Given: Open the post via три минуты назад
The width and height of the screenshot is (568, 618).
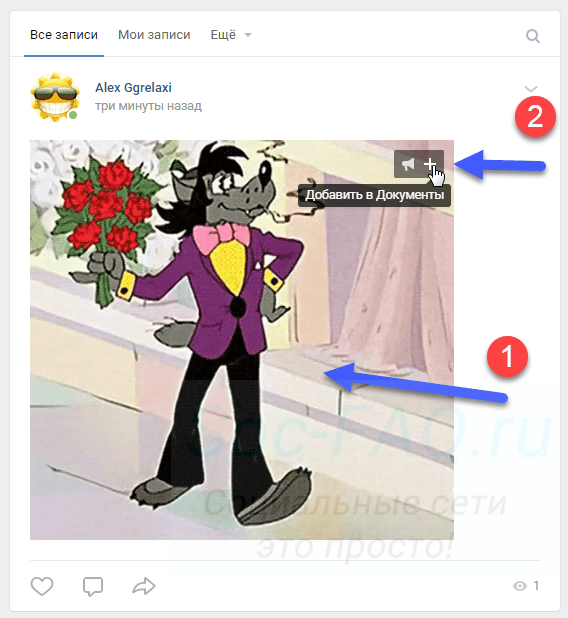Looking at the screenshot, I should tap(148, 106).
